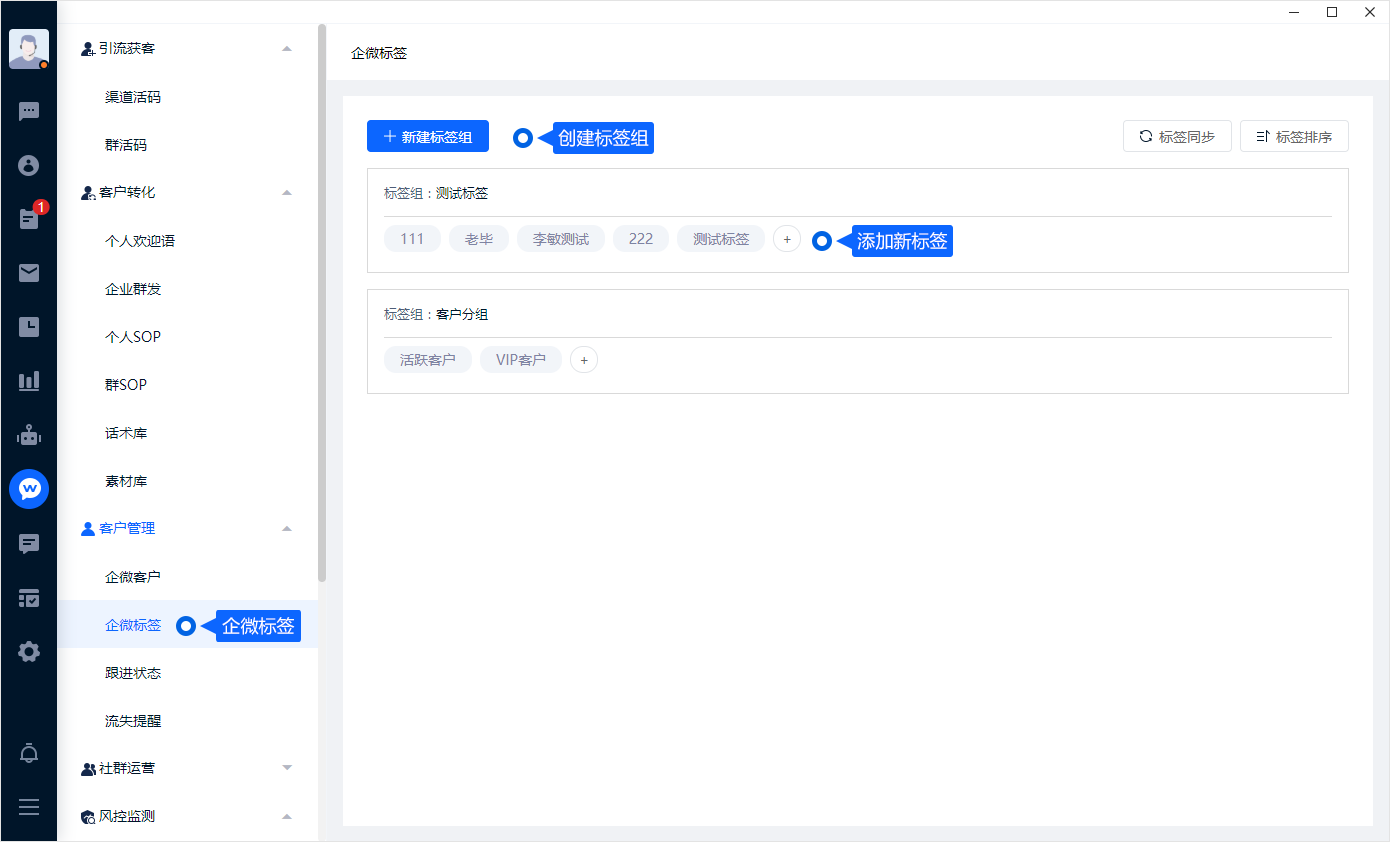Open the user avatar profile
This screenshot has width=1390, height=842.
pyautogui.click(x=29, y=49)
